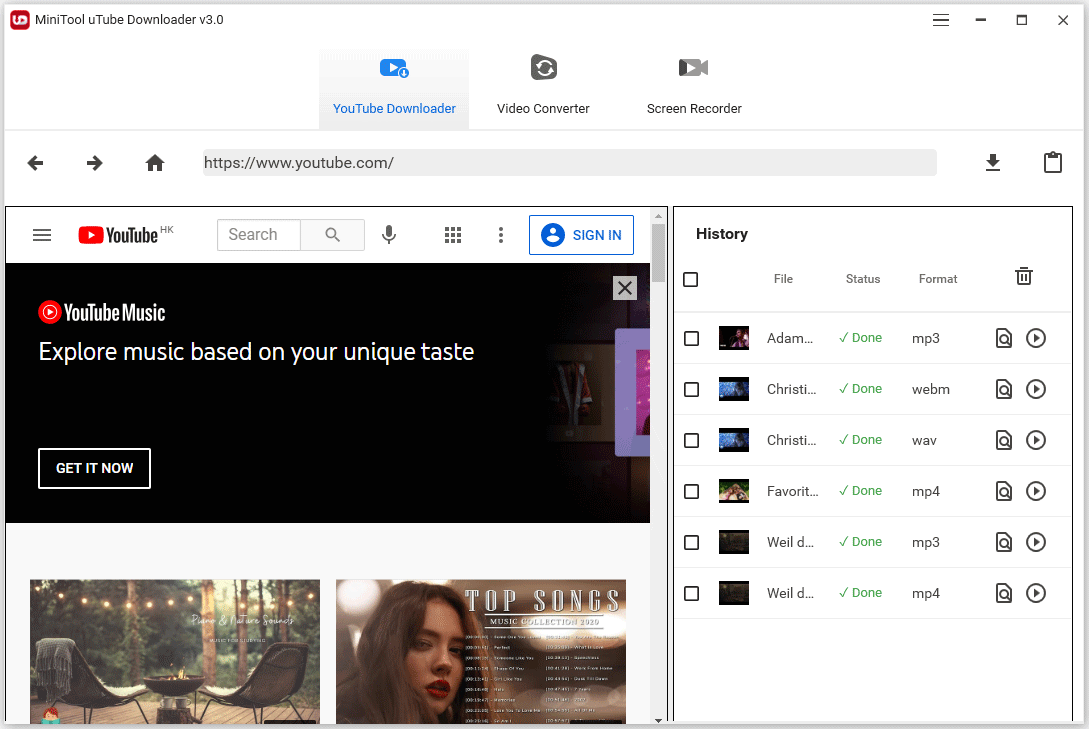Navigate forward with right arrow icon
Viewport: 1089px width, 729px height.
click(x=95, y=163)
